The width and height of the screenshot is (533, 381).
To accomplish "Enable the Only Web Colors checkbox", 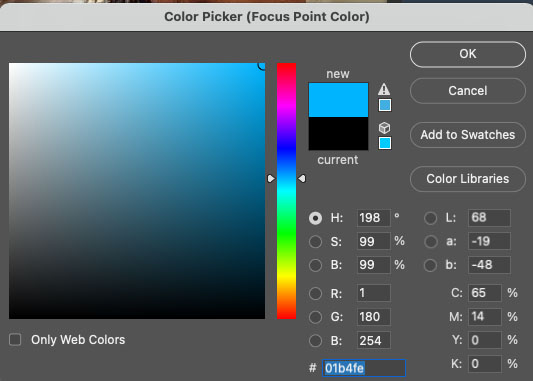I will pos(15,340).
